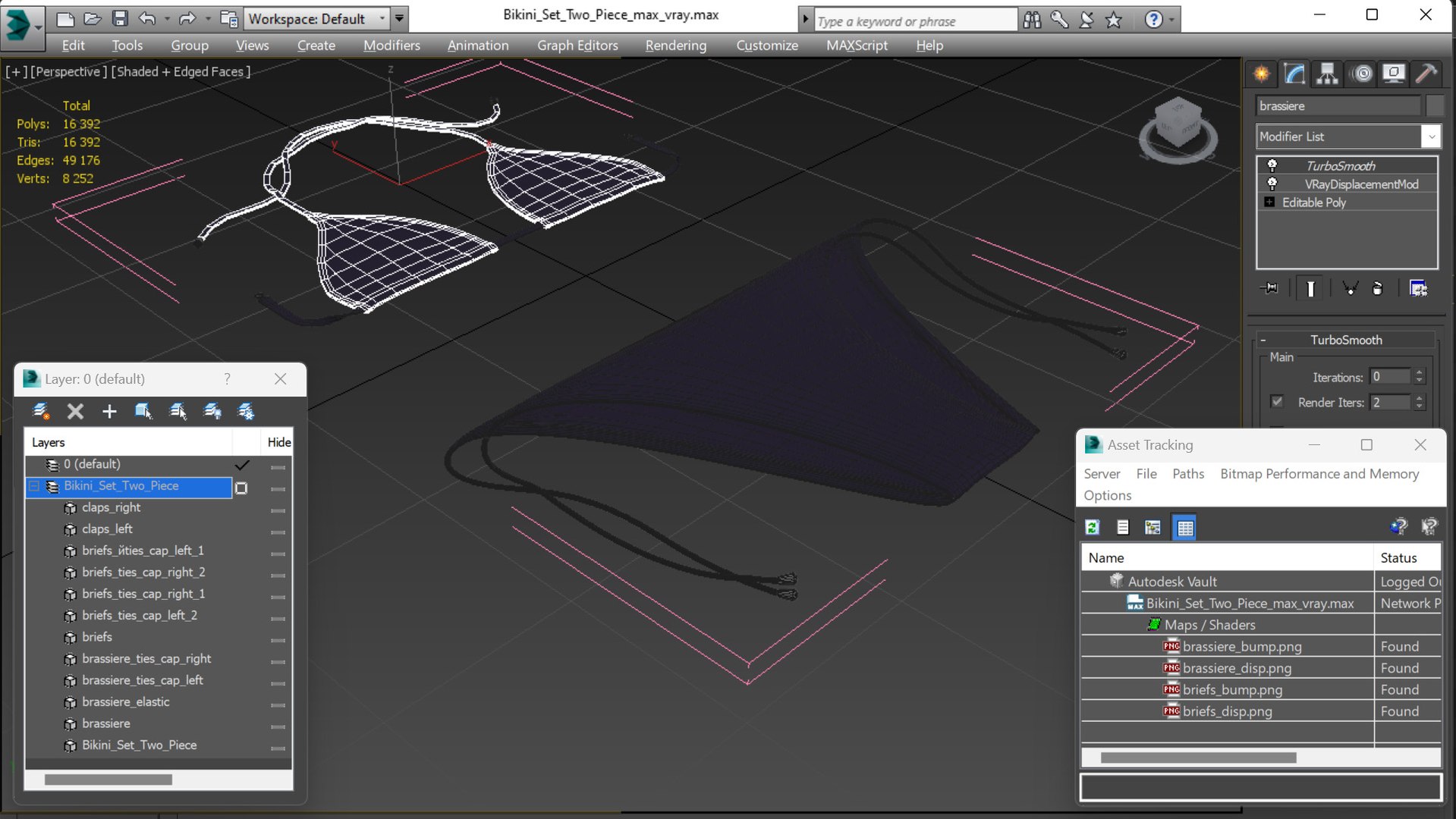Screen dimensions: 1456x819
Task: Select the table view icon in Asset Tracking
Action: pyautogui.click(x=1184, y=527)
